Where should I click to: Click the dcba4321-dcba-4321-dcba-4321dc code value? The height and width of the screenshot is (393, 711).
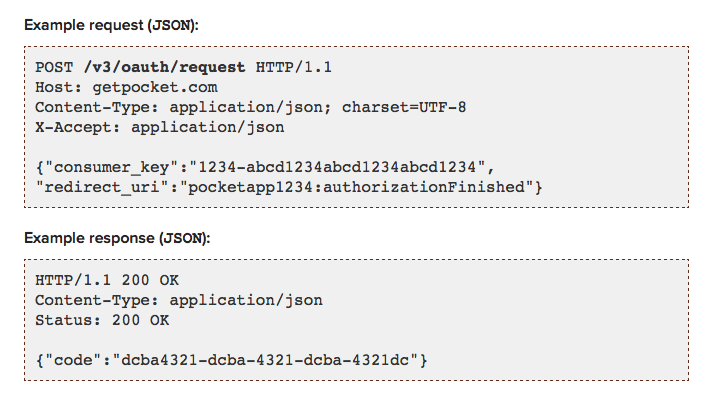pos(265,360)
